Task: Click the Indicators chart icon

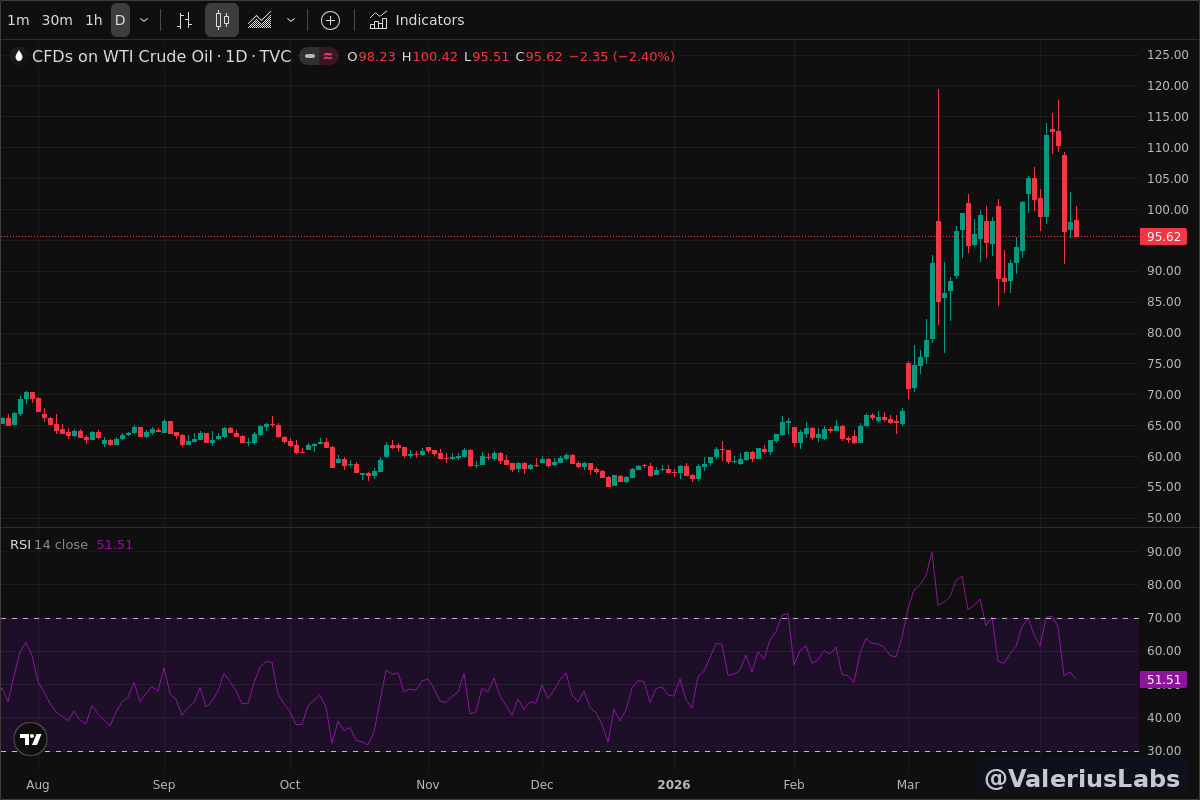Action: click(x=378, y=20)
